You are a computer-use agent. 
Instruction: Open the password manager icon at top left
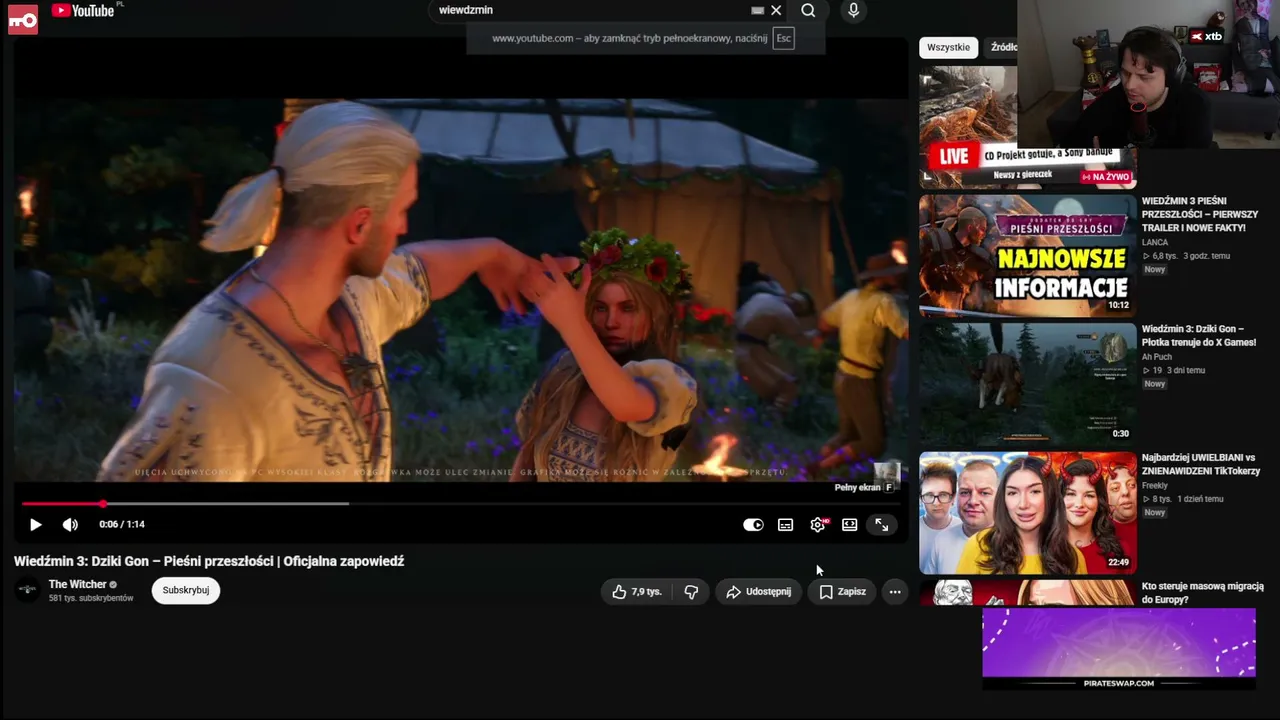pyautogui.click(x=23, y=19)
